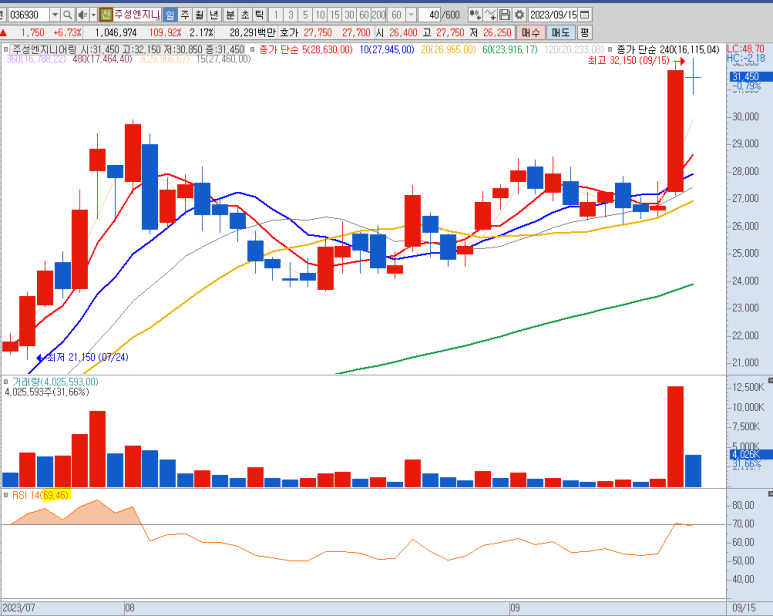Click the 15 average value 15(27,460,00)
The width and height of the screenshot is (773, 616).
(x=223, y=59)
